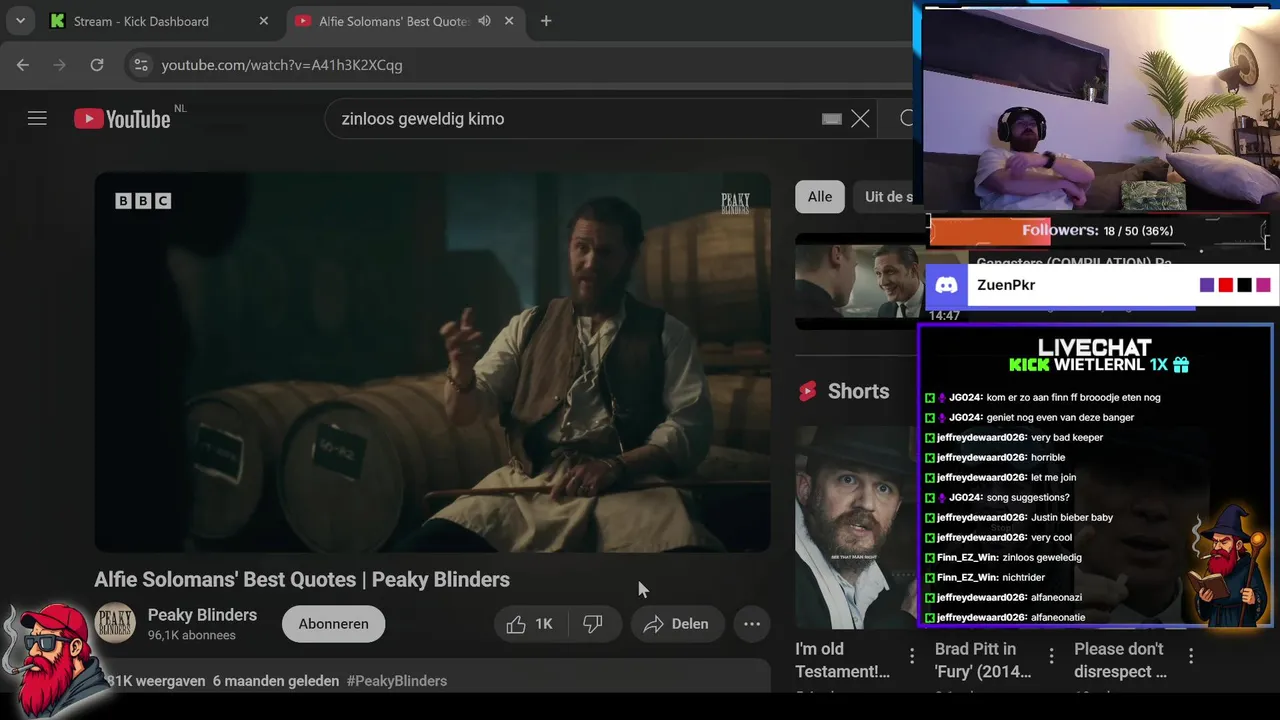Like the video with thumbs up

[x=530, y=624]
